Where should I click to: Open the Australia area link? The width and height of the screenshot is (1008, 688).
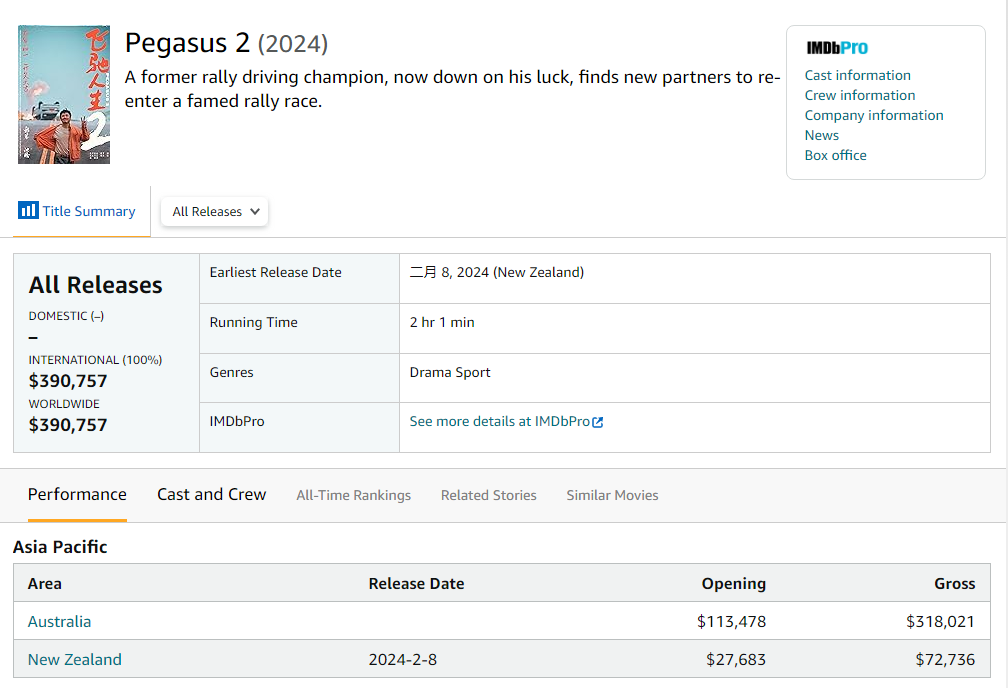pyautogui.click(x=59, y=622)
